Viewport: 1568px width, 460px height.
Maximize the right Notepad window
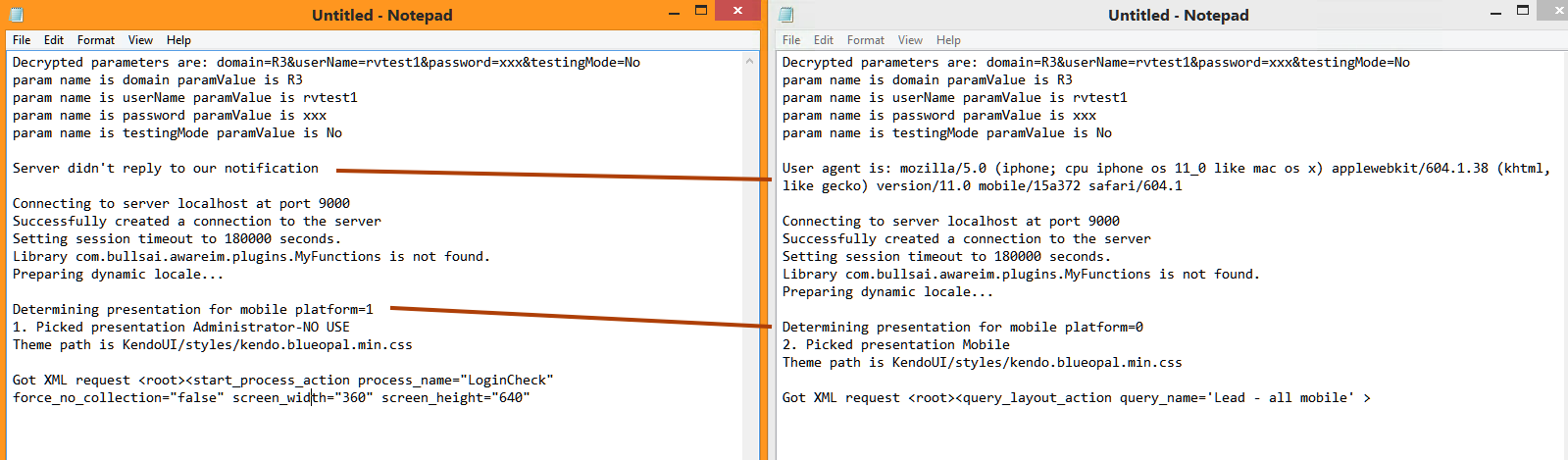tap(1523, 11)
